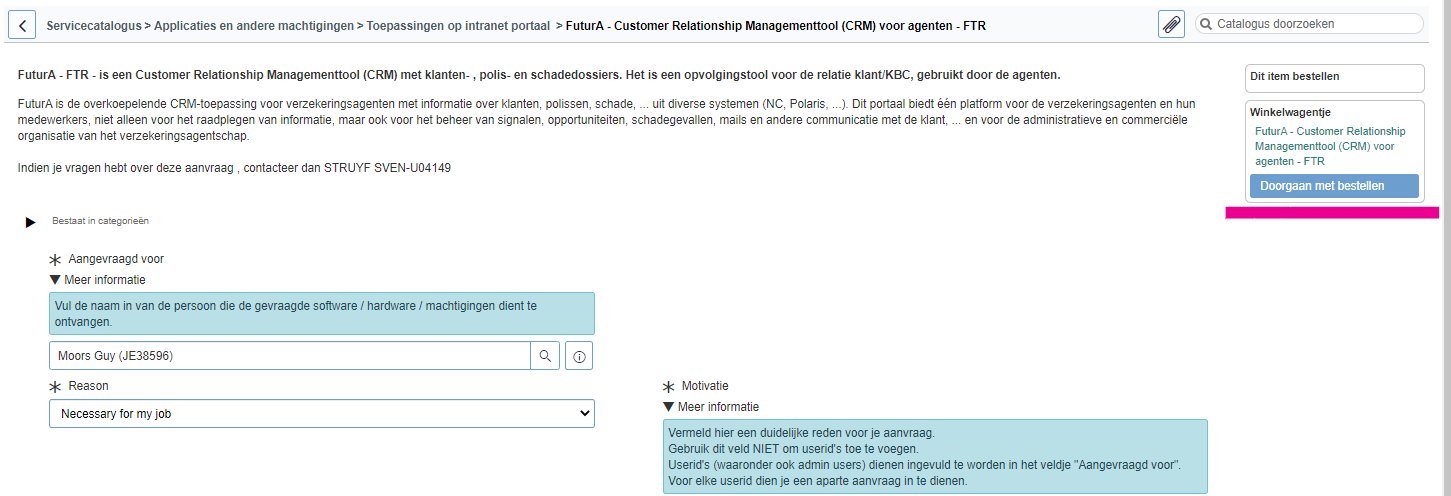Click the current FuturA breadcrumb title
The height and width of the screenshot is (496, 1451).
[775, 25]
